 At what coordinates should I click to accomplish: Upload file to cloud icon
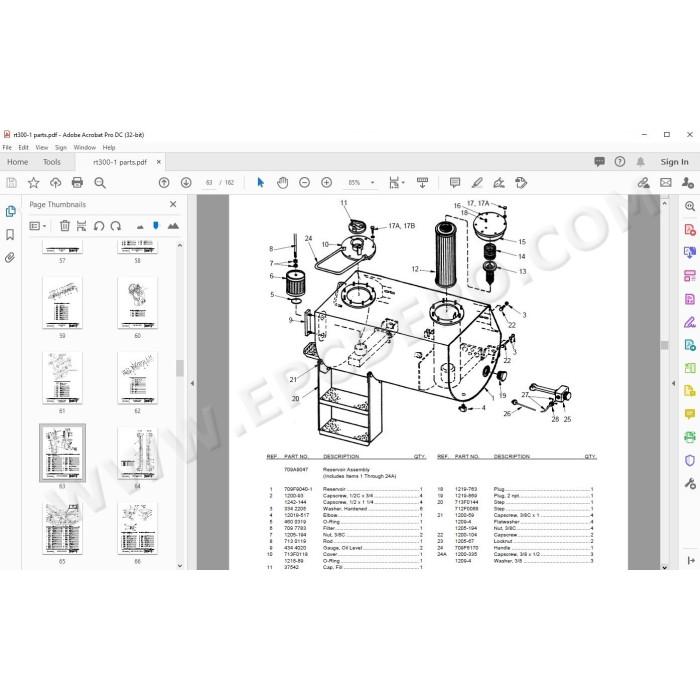[55, 183]
